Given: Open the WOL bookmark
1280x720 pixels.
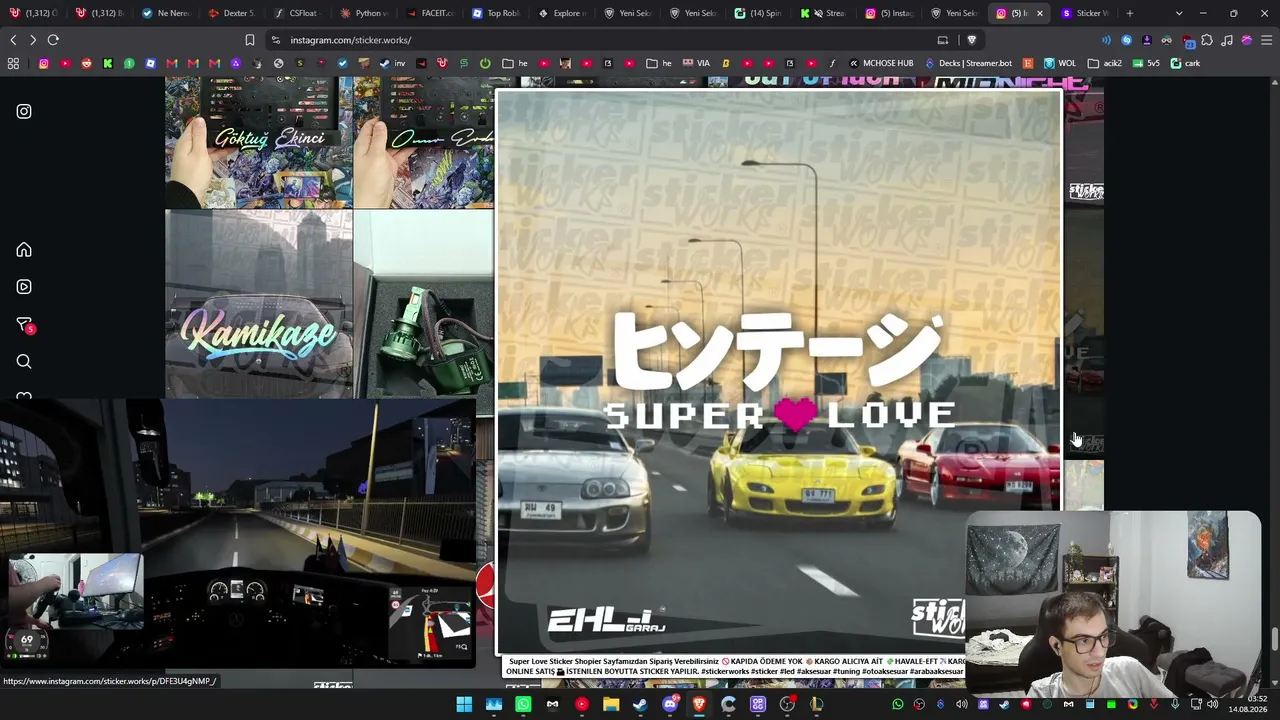Looking at the screenshot, I should point(1060,63).
